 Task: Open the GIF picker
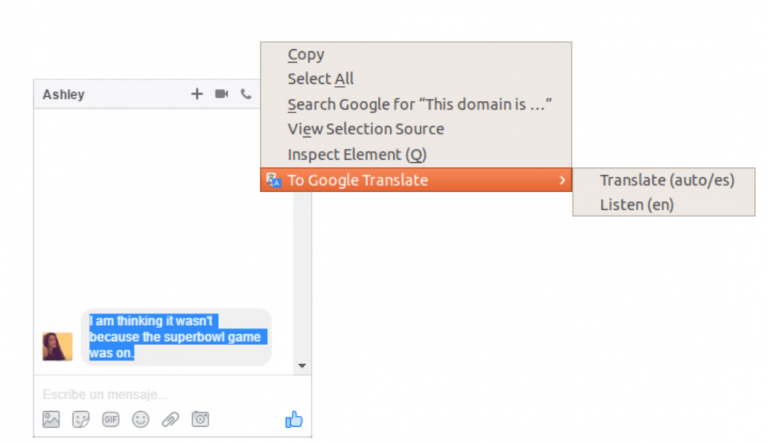pos(111,420)
